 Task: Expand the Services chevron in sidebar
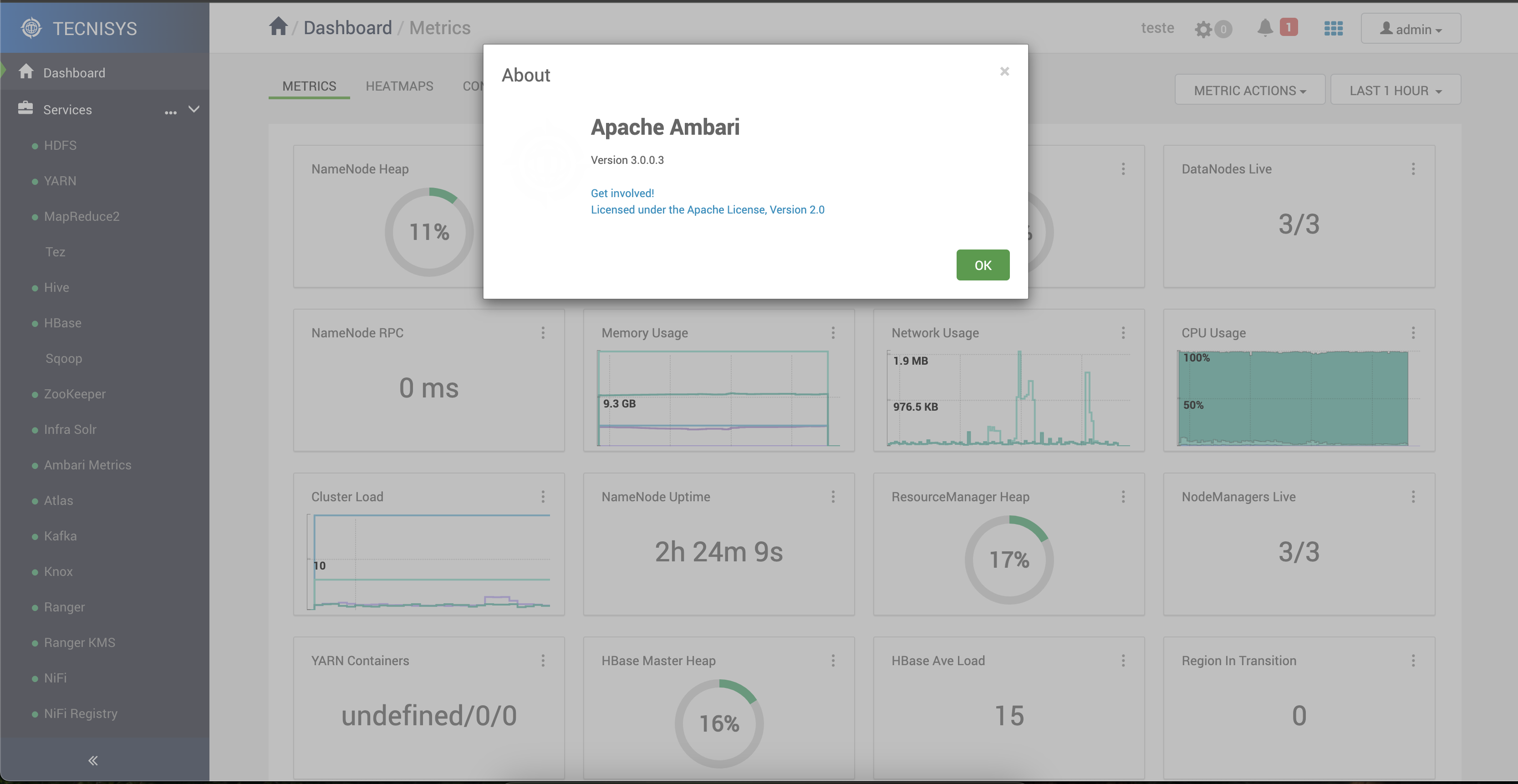point(194,109)
